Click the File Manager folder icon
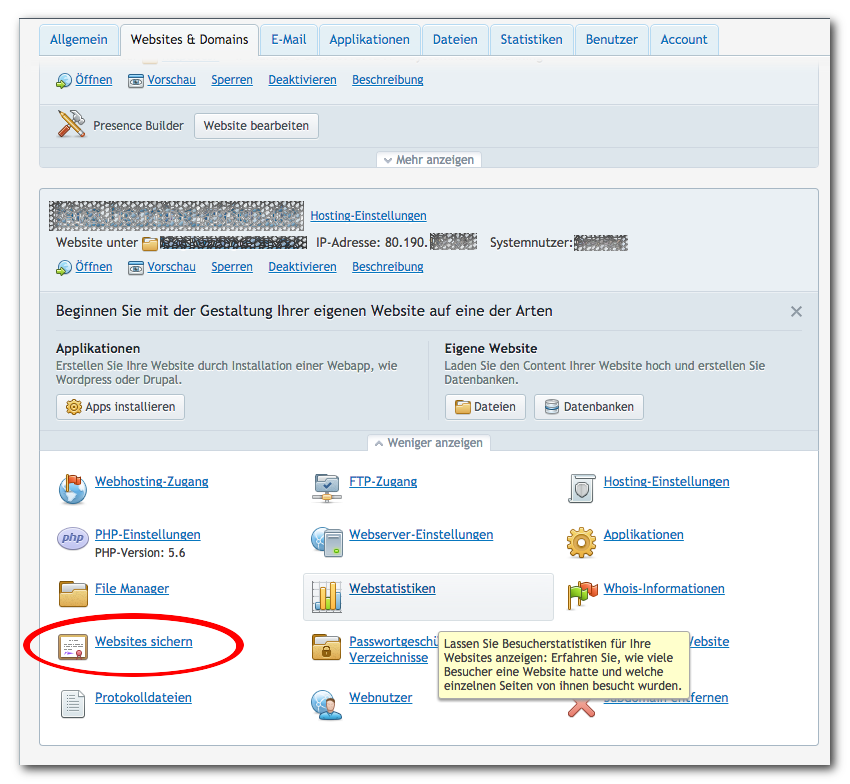 point(73,594)
